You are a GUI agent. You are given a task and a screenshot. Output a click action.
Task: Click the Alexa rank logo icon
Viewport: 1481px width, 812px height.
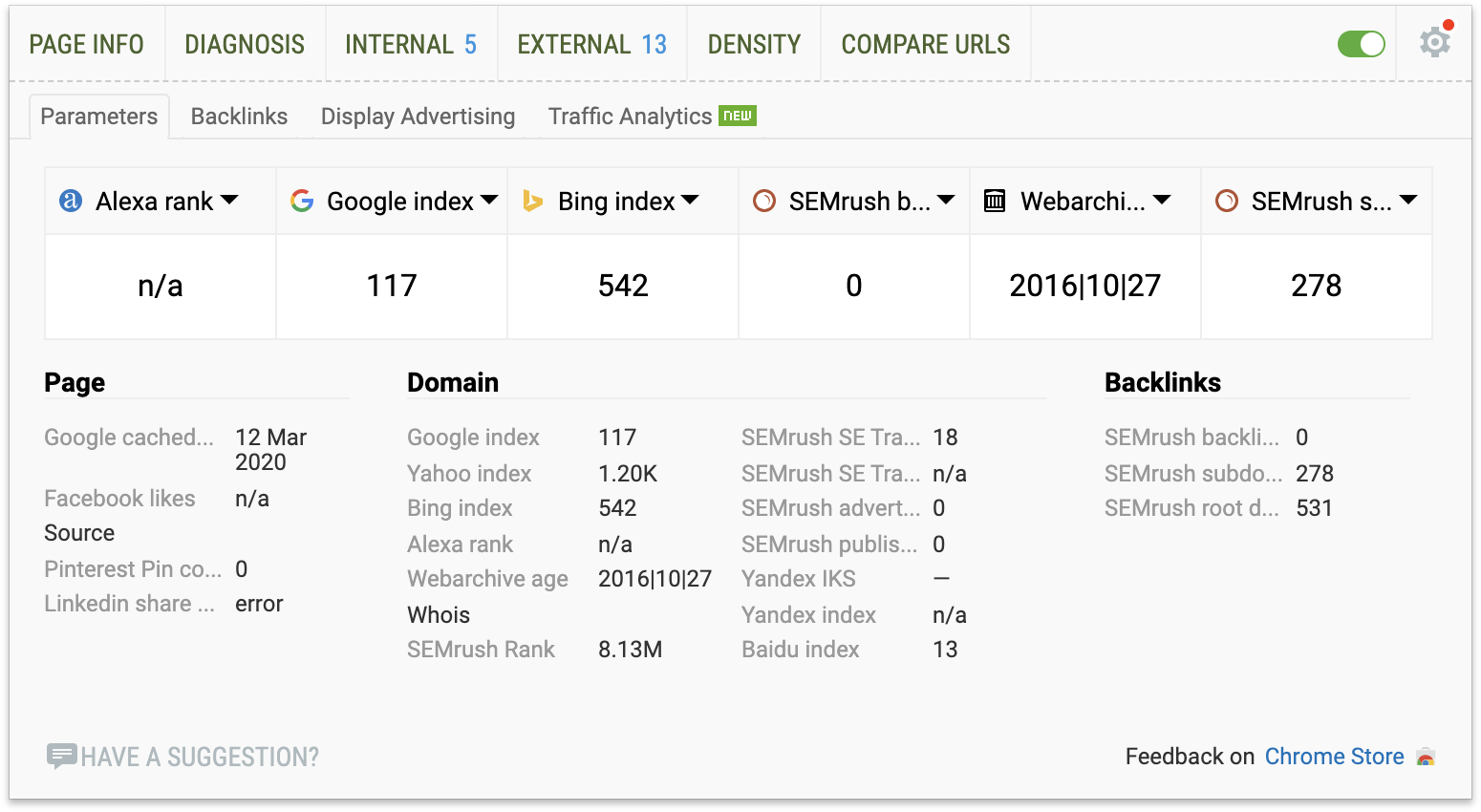(x=71, y=201)
